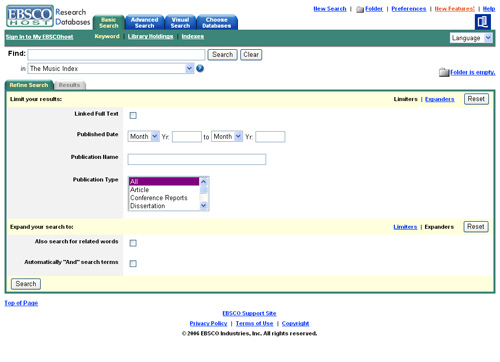Click the New Search link
The image size is (500, 362).
(330, 9)
